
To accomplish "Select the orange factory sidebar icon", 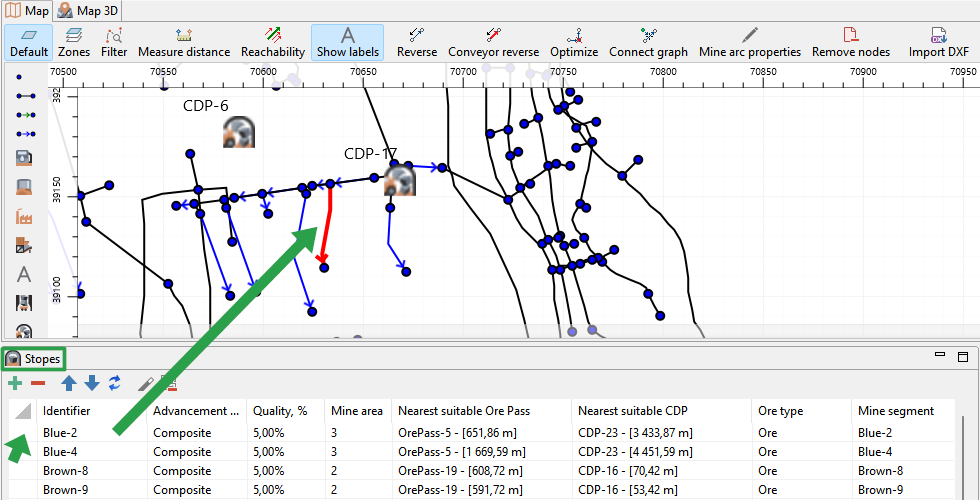I will 24,216.
